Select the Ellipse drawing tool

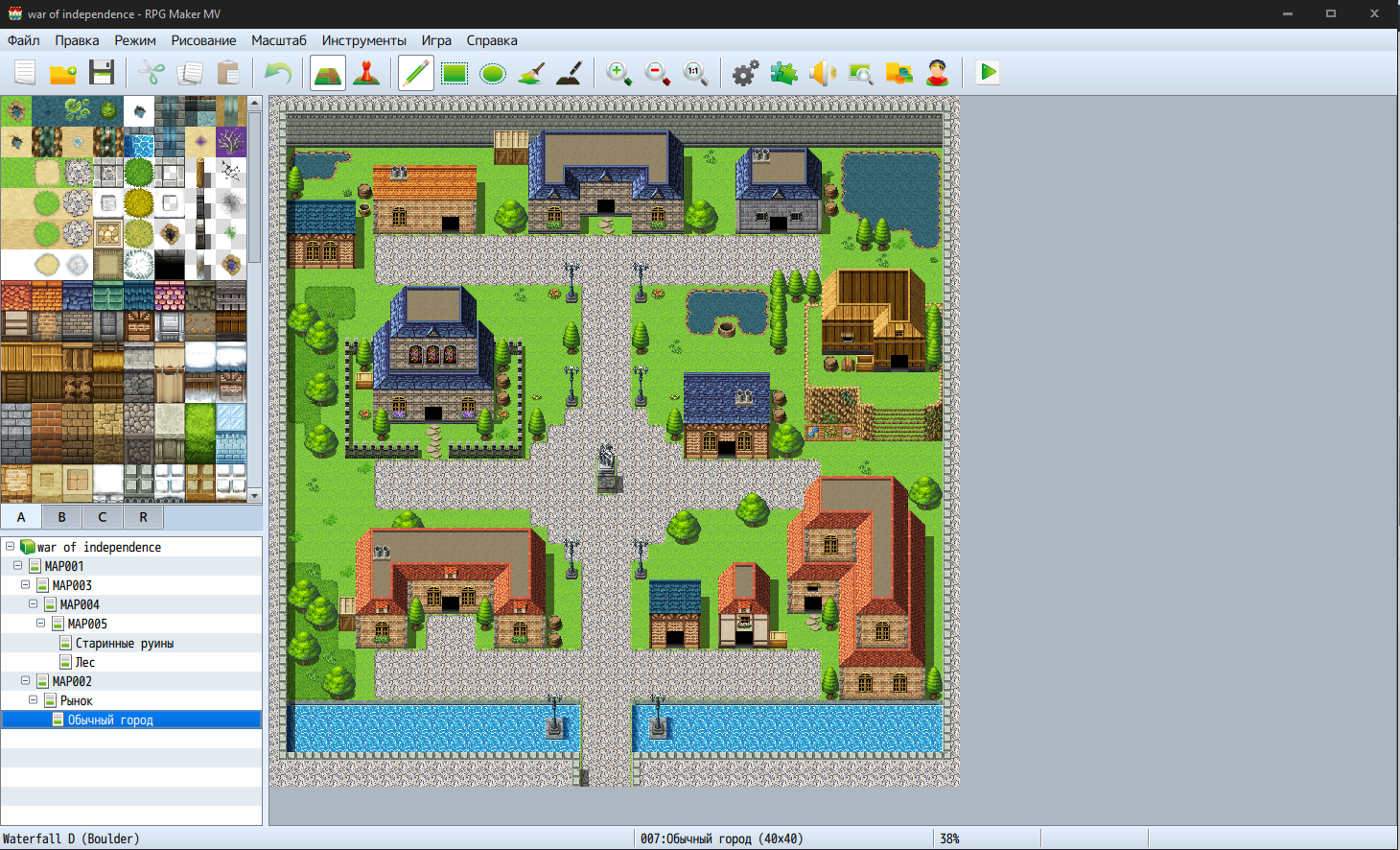coord(493,73)
